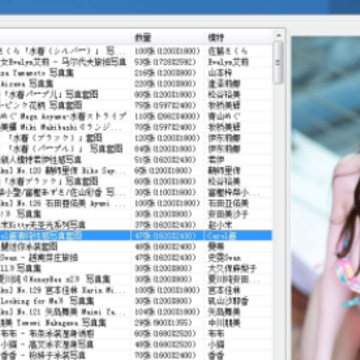Select the model cell 青山めぐ

(x=224, y=116)
